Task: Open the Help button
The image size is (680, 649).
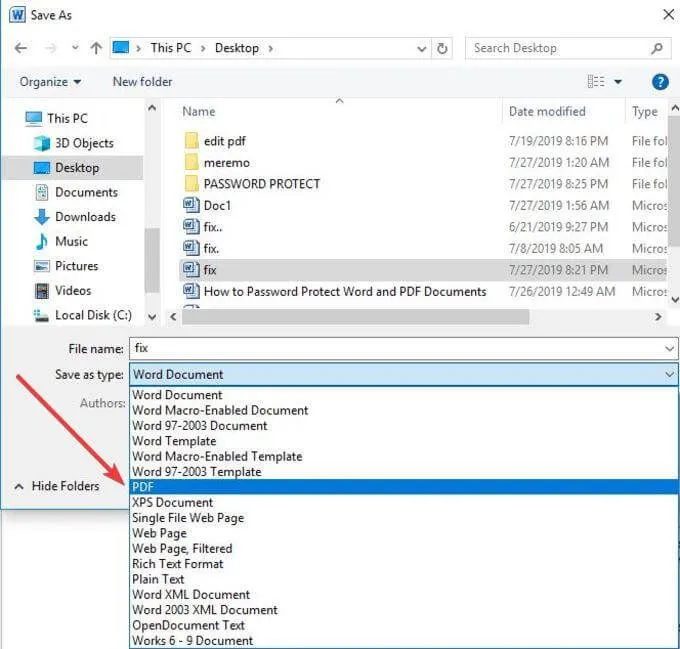Action: pos(660,82)
